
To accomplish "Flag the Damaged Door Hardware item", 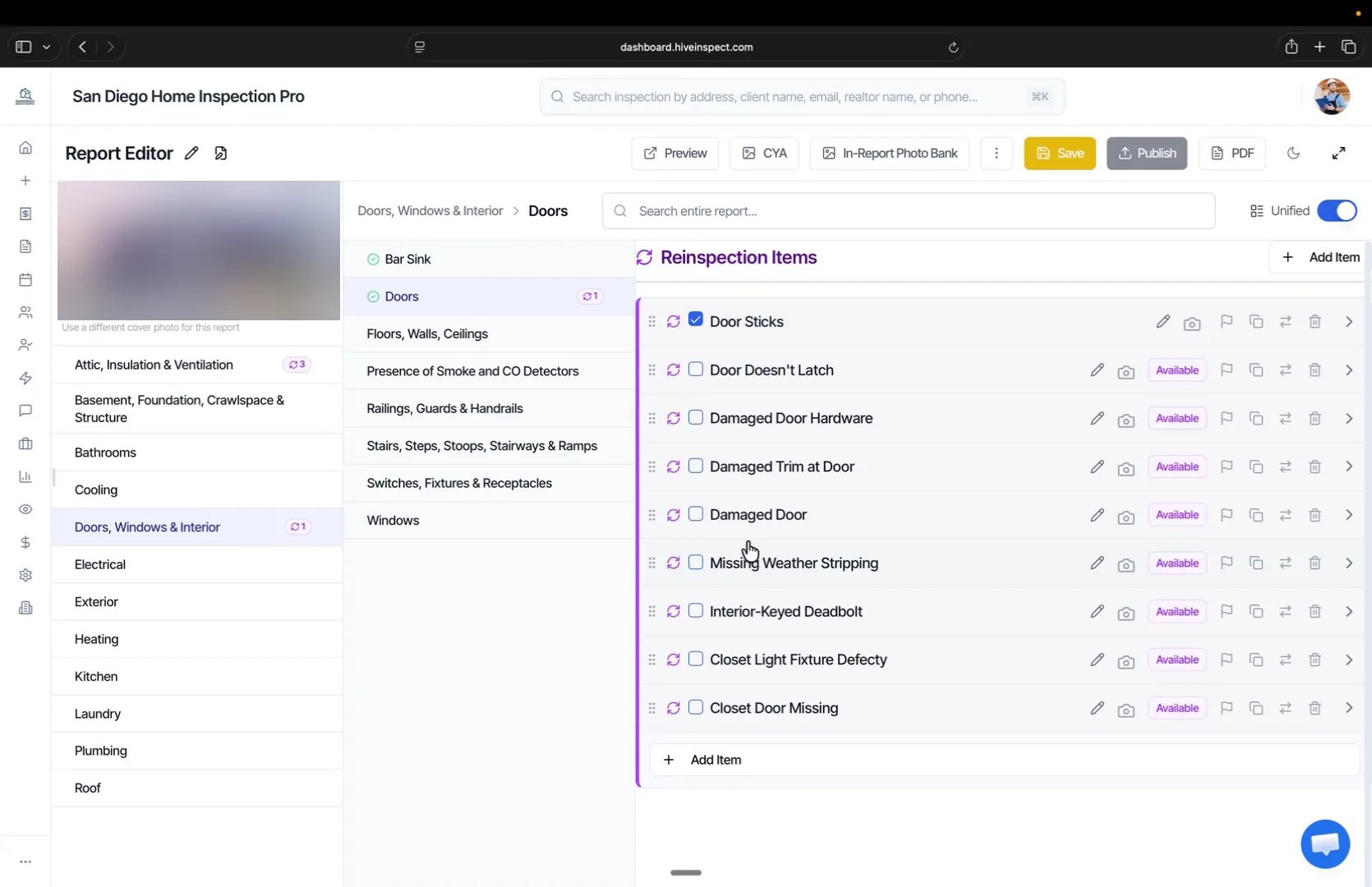I will [x=1227, y=419].
